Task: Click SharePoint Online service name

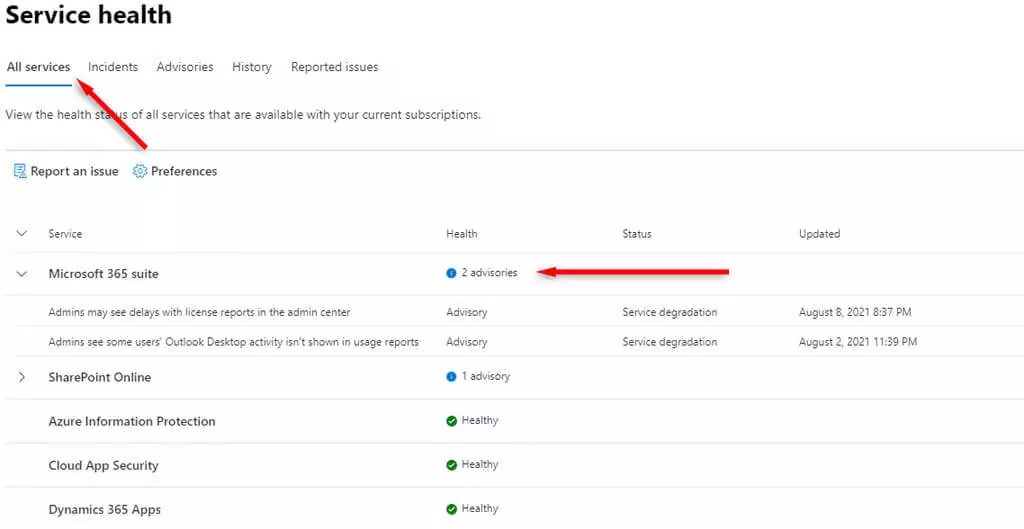Action: (x=99, y=377)
